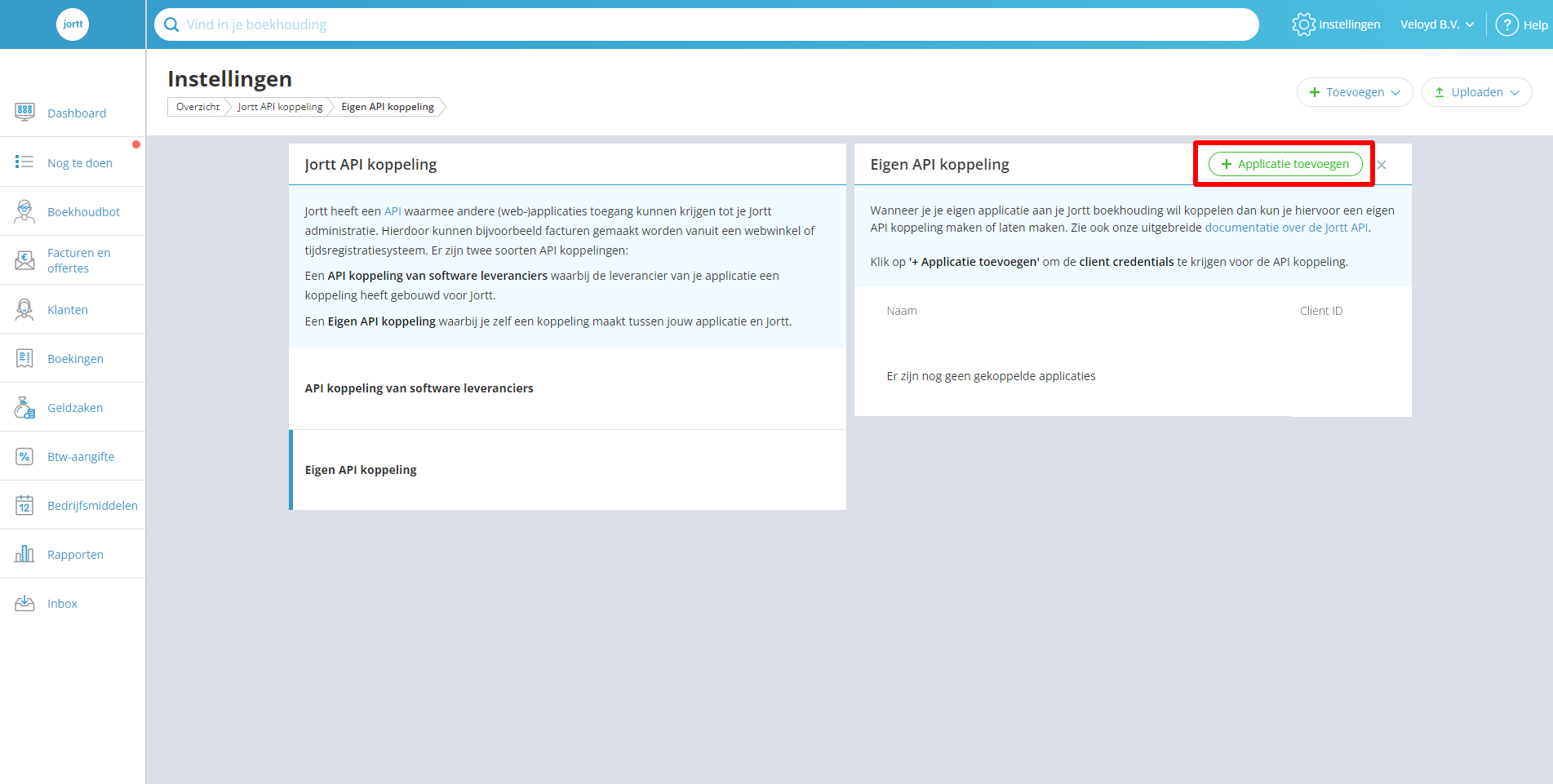Click the Btw-aangifte percent icon
Image resolution: width=1553 pixels, height=784 pixels.
[24, 456]
